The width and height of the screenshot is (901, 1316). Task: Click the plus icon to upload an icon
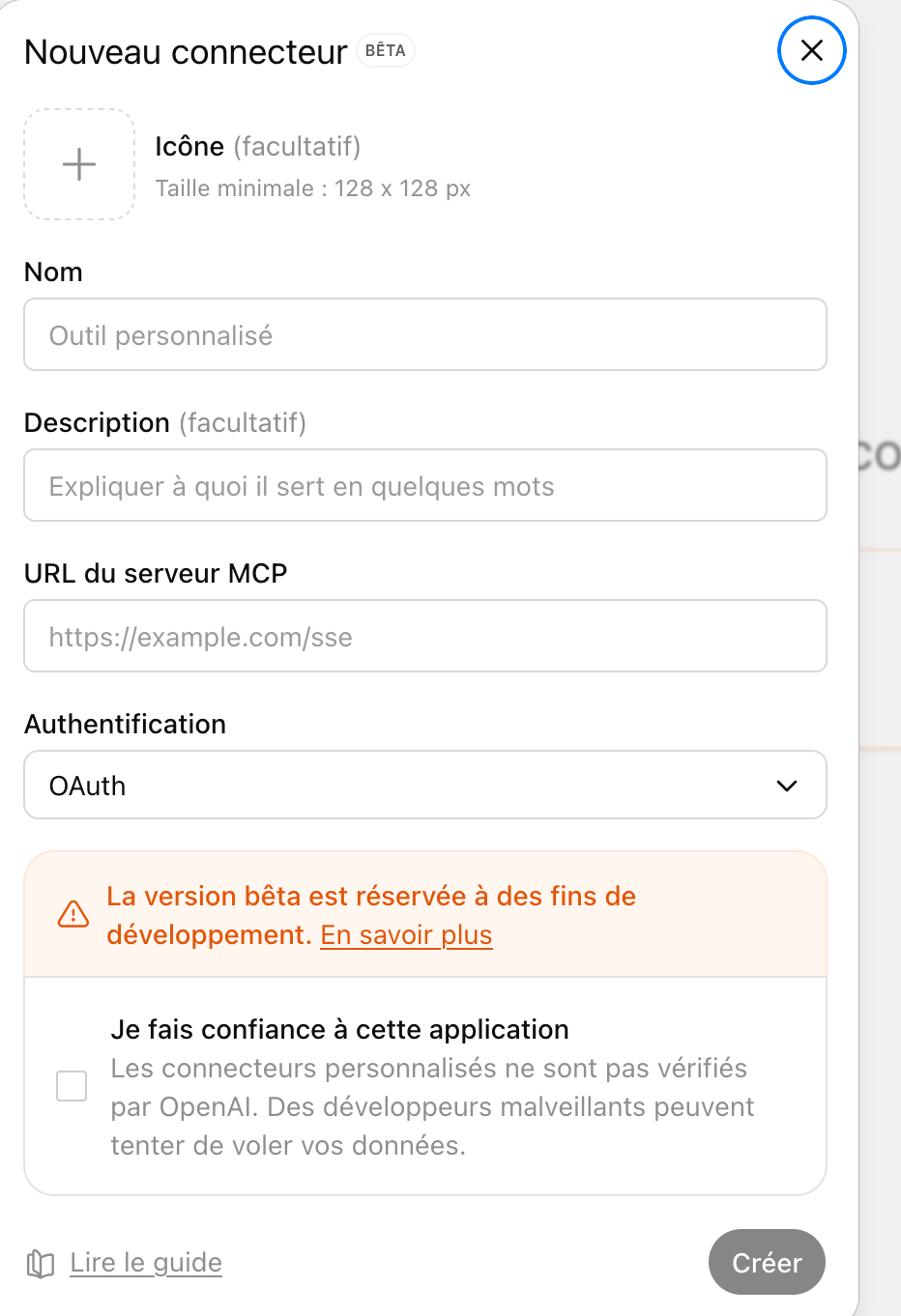[79, 164]
